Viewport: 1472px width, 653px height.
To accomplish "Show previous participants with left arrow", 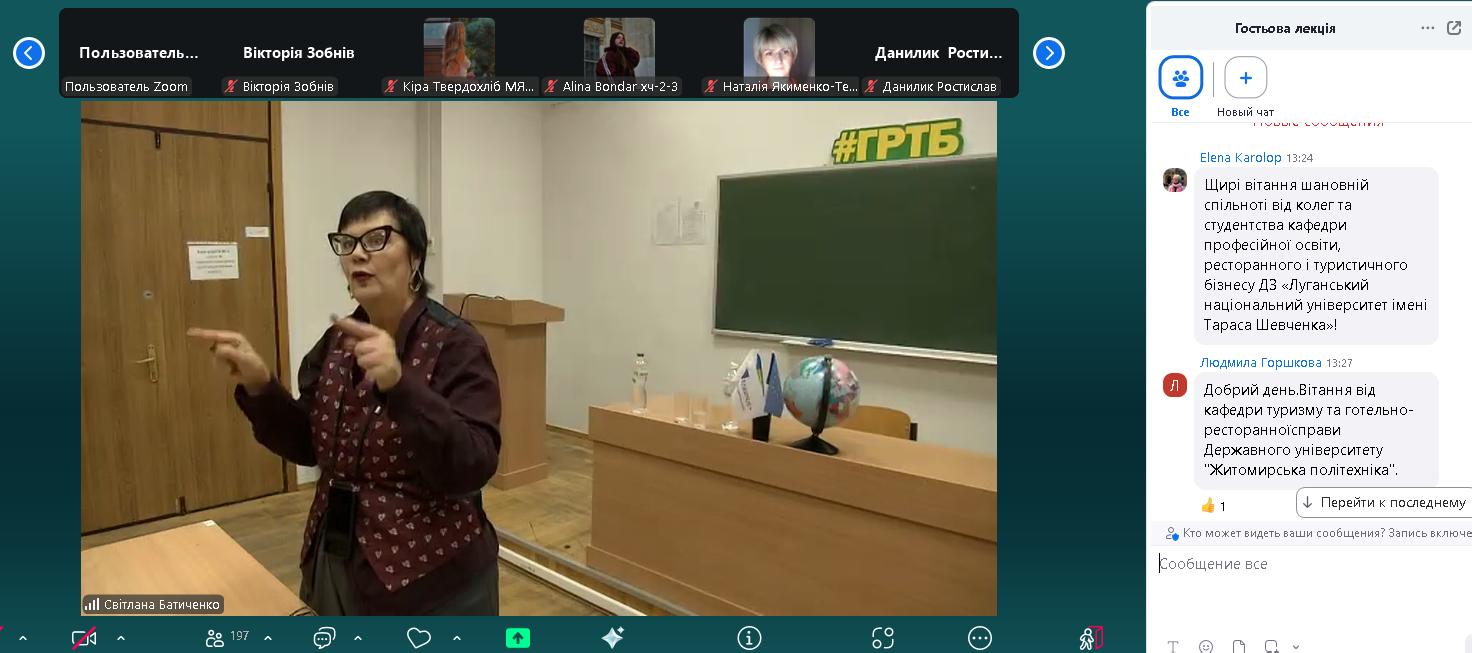I will 29,53.
